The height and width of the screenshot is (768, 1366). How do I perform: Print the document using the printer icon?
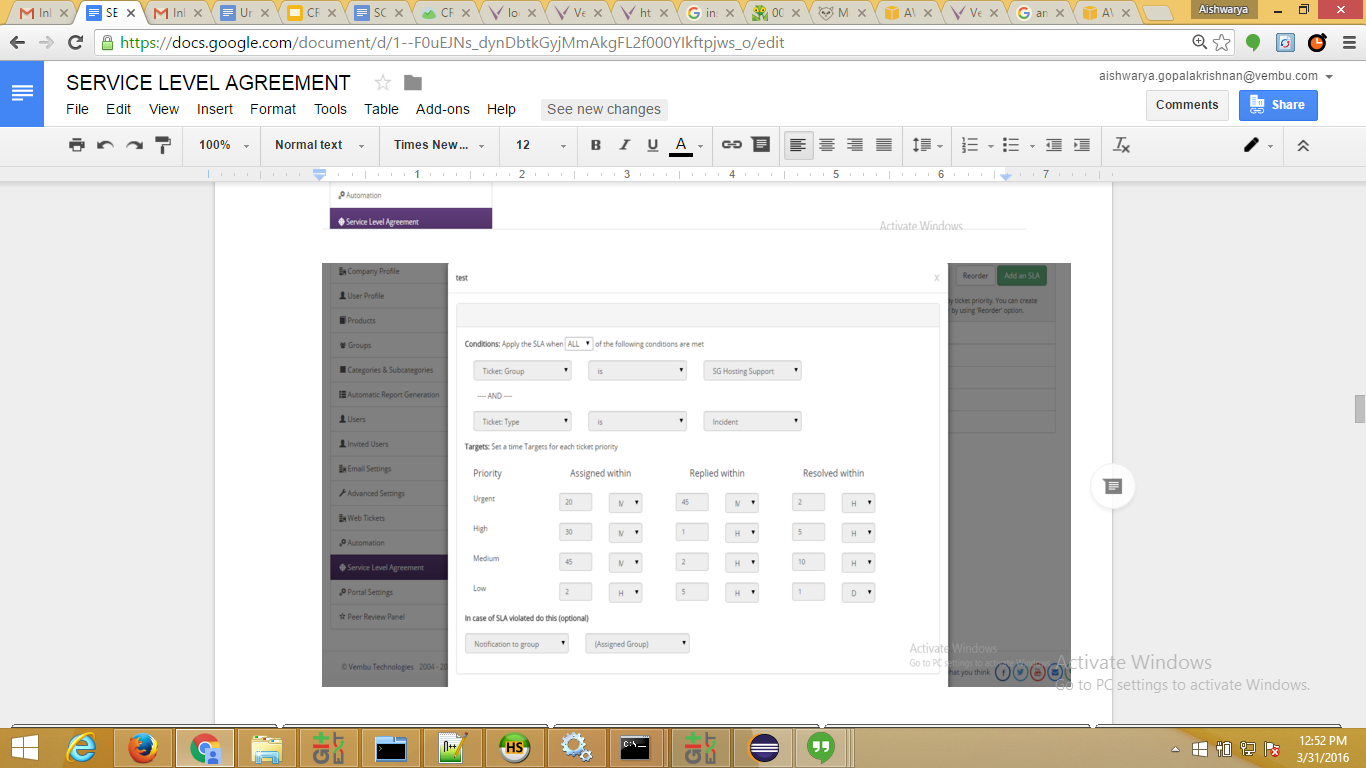pyautogui.click(x=77, y=145)
